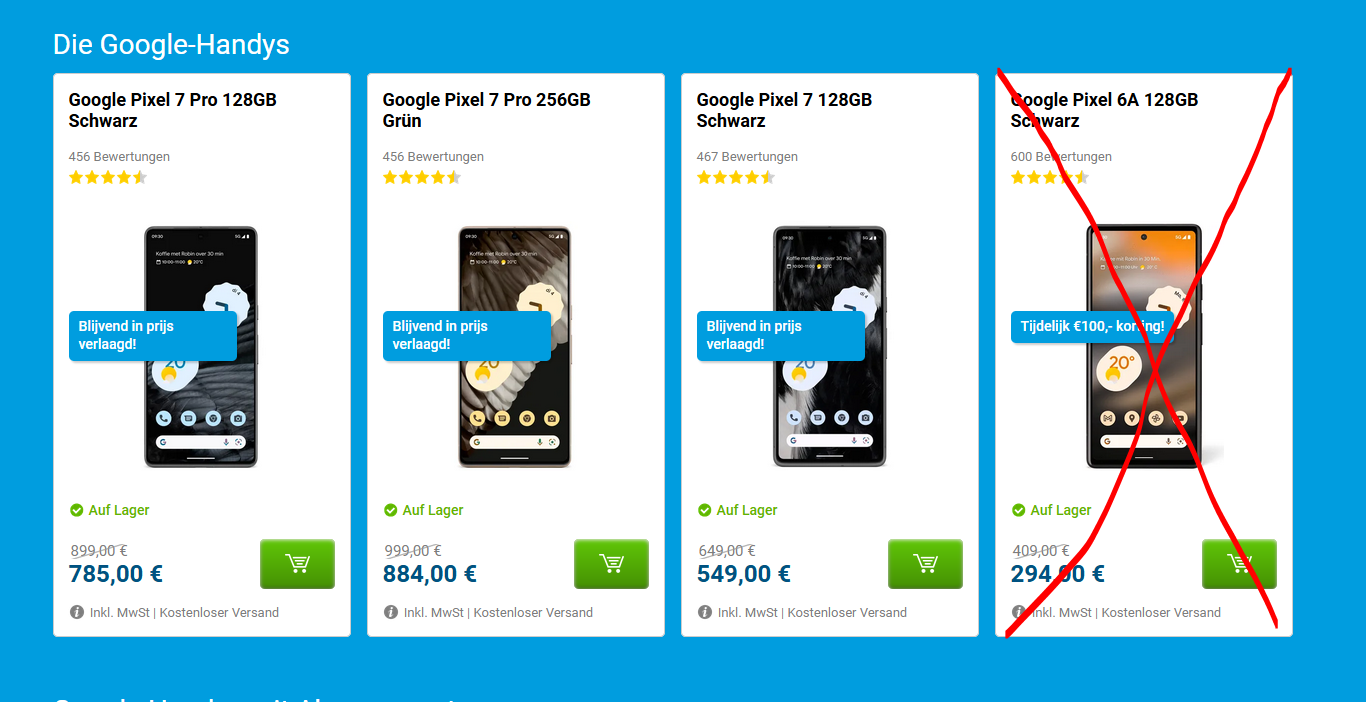Open Google Pixel 7 128GB Schwarz title

point(784,110)
